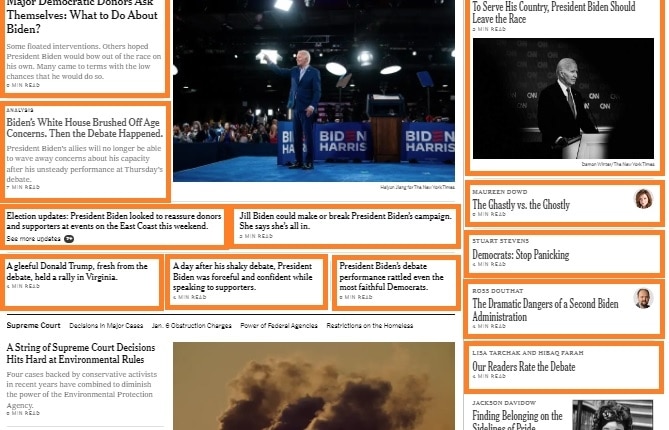Click the See more updates arrow icon
Image resolution: width=669 pixels, height=430 pixels.
(69, 239)
